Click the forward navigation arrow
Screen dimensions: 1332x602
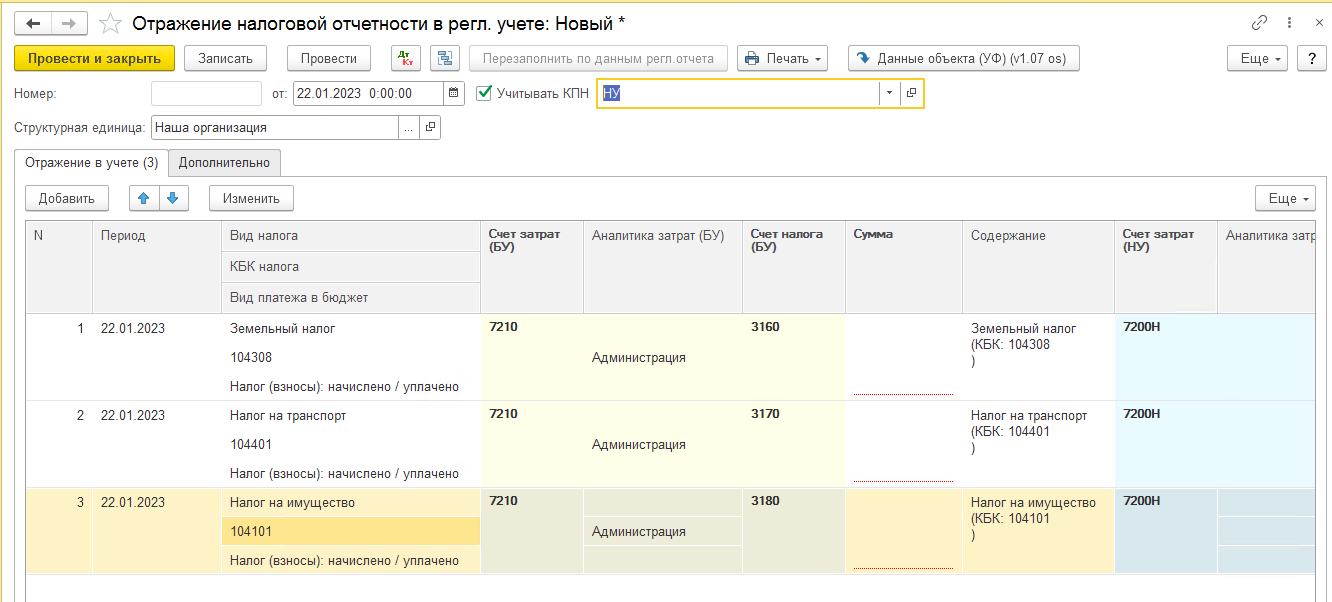tap(69, 23)
